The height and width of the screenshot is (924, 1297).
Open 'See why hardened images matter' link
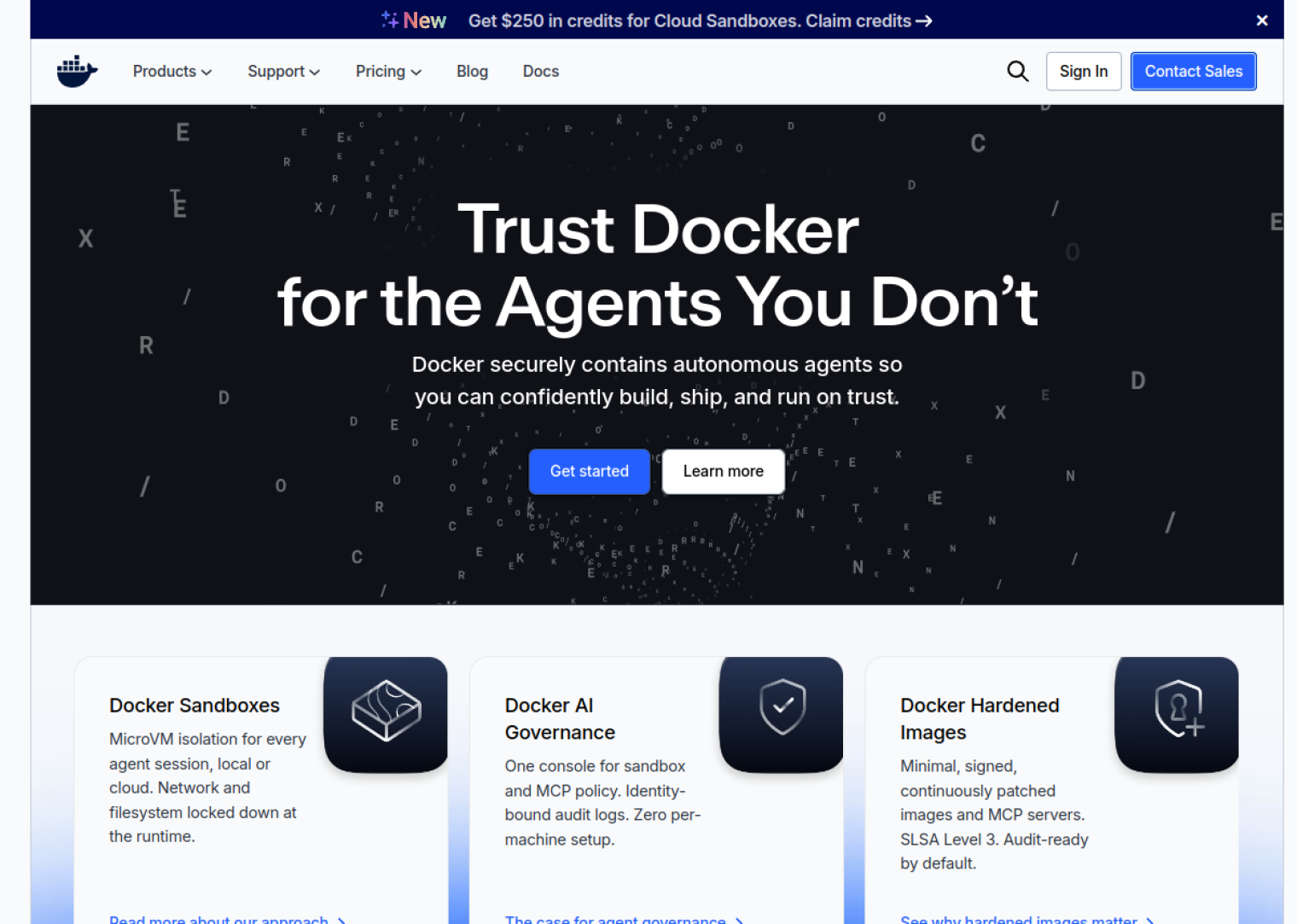tap(1027, 920)
